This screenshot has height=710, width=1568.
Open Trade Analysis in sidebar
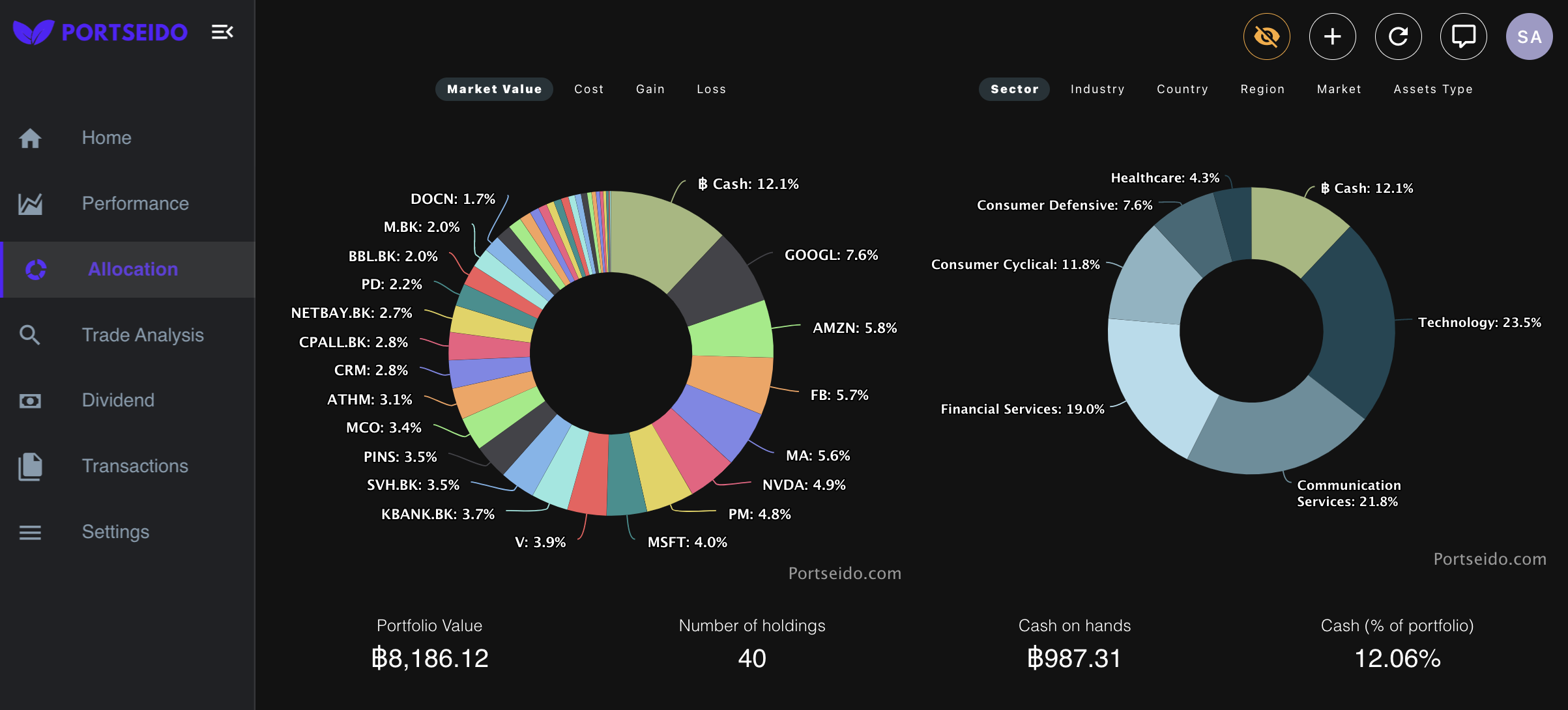coord(128,335)
